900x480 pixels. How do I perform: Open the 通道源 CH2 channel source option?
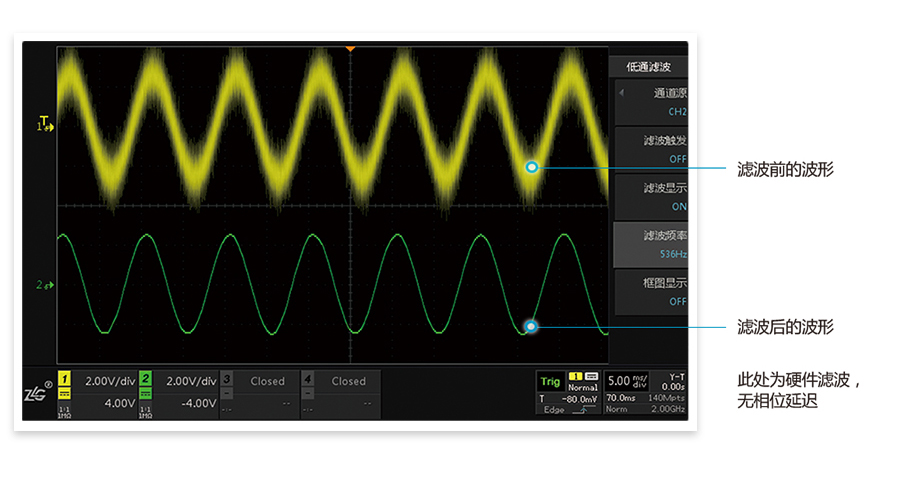point(651,102)
